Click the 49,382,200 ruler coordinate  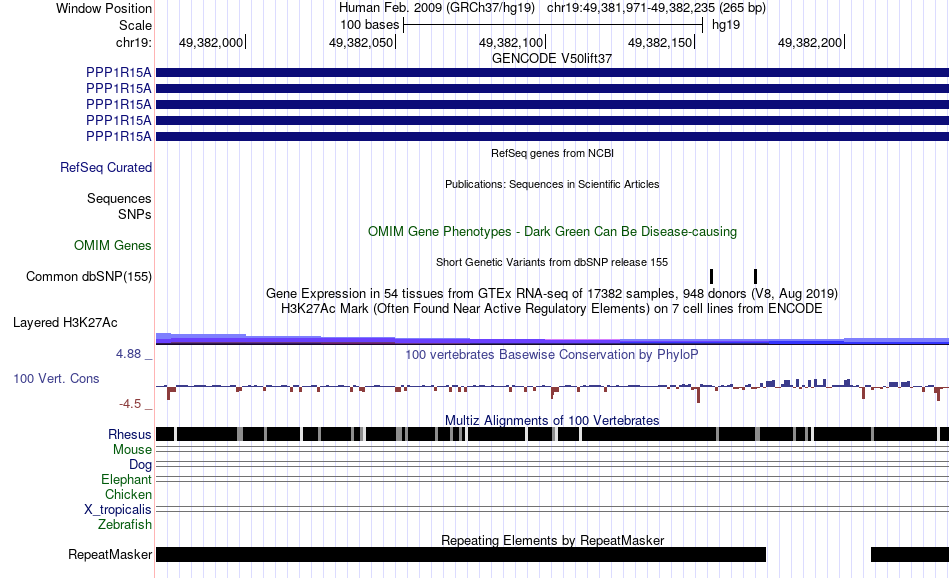[810, 42]
